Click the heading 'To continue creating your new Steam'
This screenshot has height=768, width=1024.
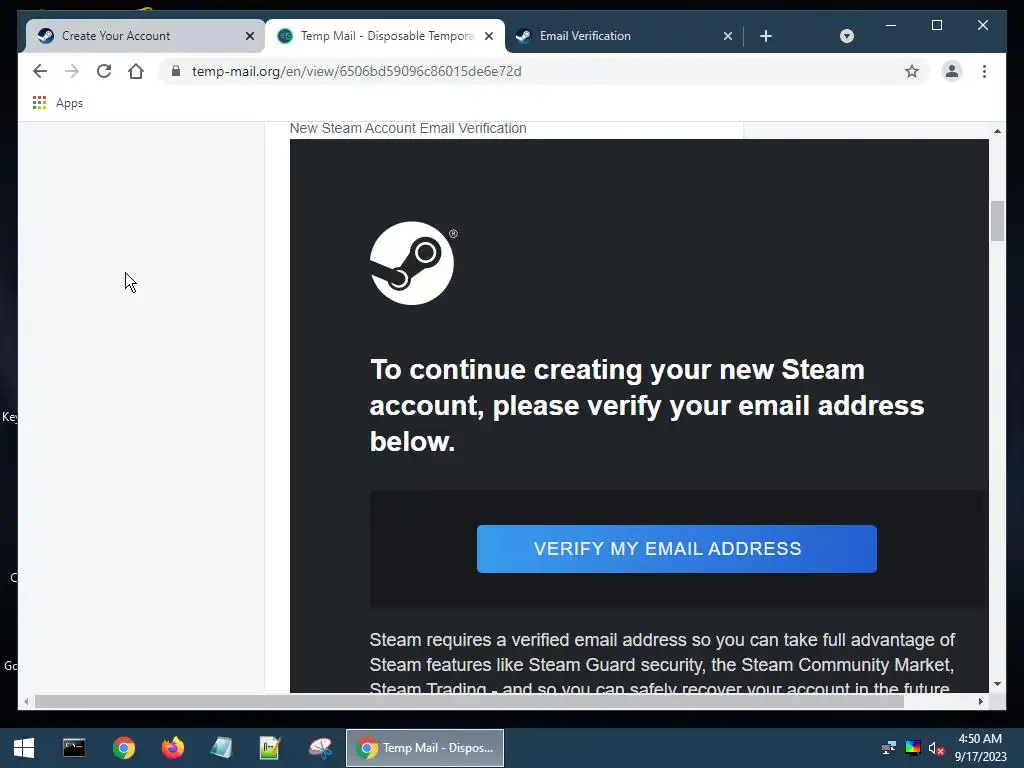tap(617, 370)
